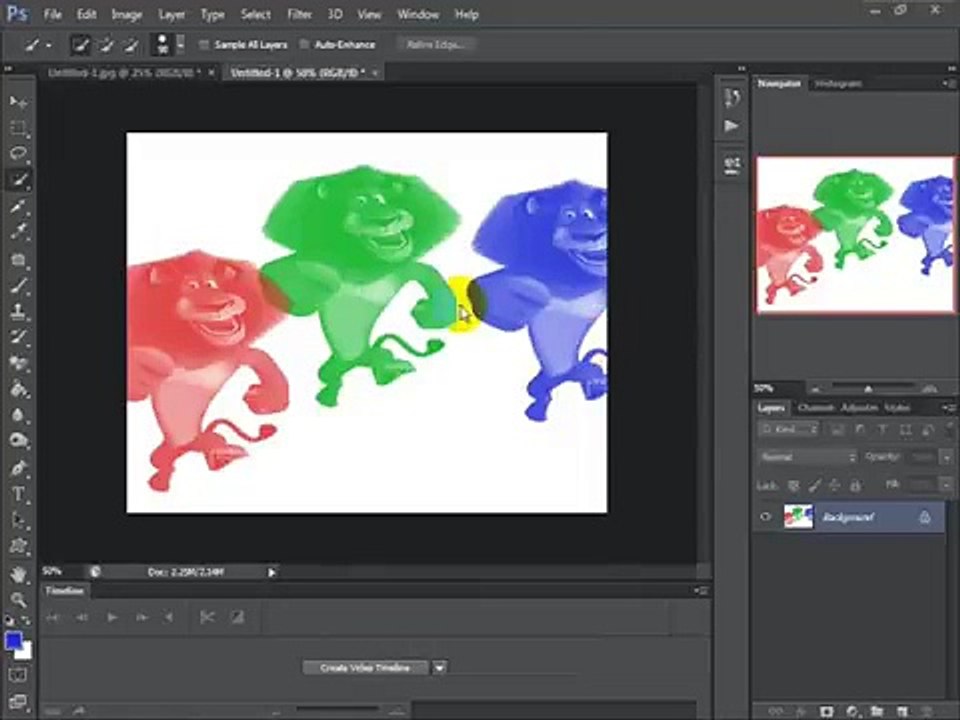
Task: Open the Properties panel icon
Action: [732, 164]
